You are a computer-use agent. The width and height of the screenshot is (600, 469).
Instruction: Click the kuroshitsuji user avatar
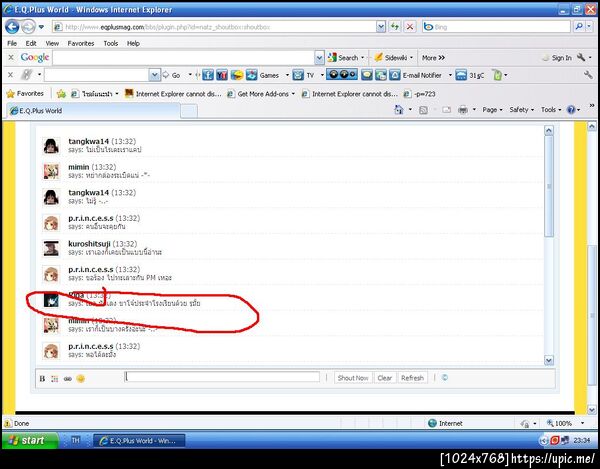[x=51, y=248]
